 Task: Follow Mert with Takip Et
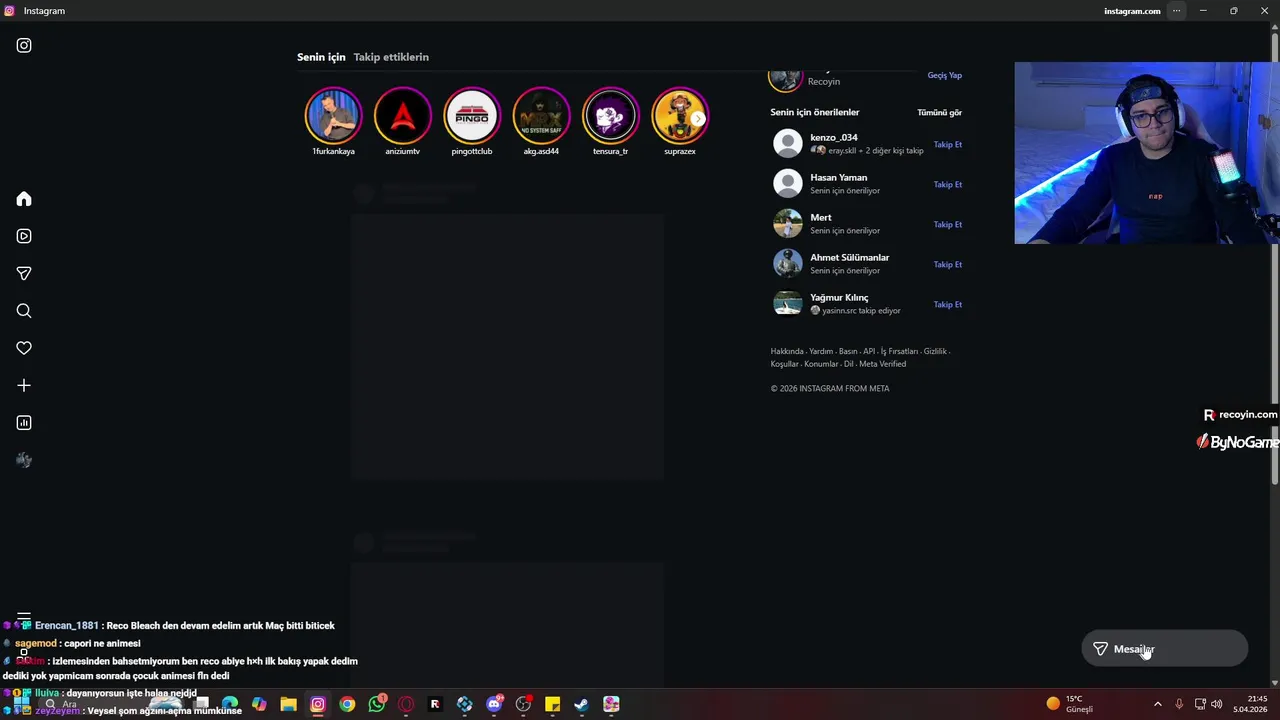coord(947,224)
